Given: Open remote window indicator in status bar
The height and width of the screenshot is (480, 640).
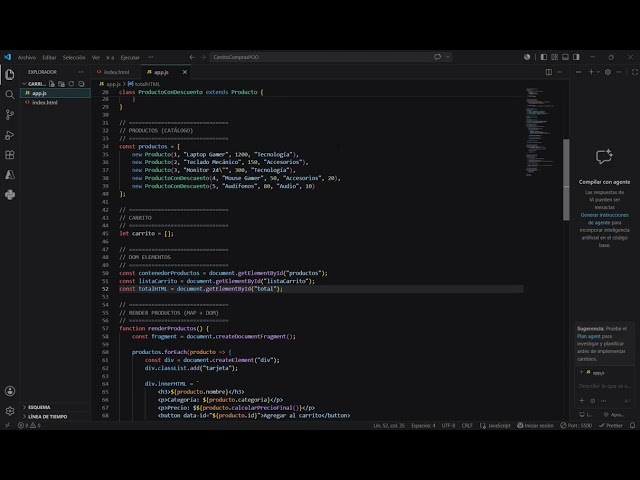Looking at the screenshot, I should click(x=7, y=425).
